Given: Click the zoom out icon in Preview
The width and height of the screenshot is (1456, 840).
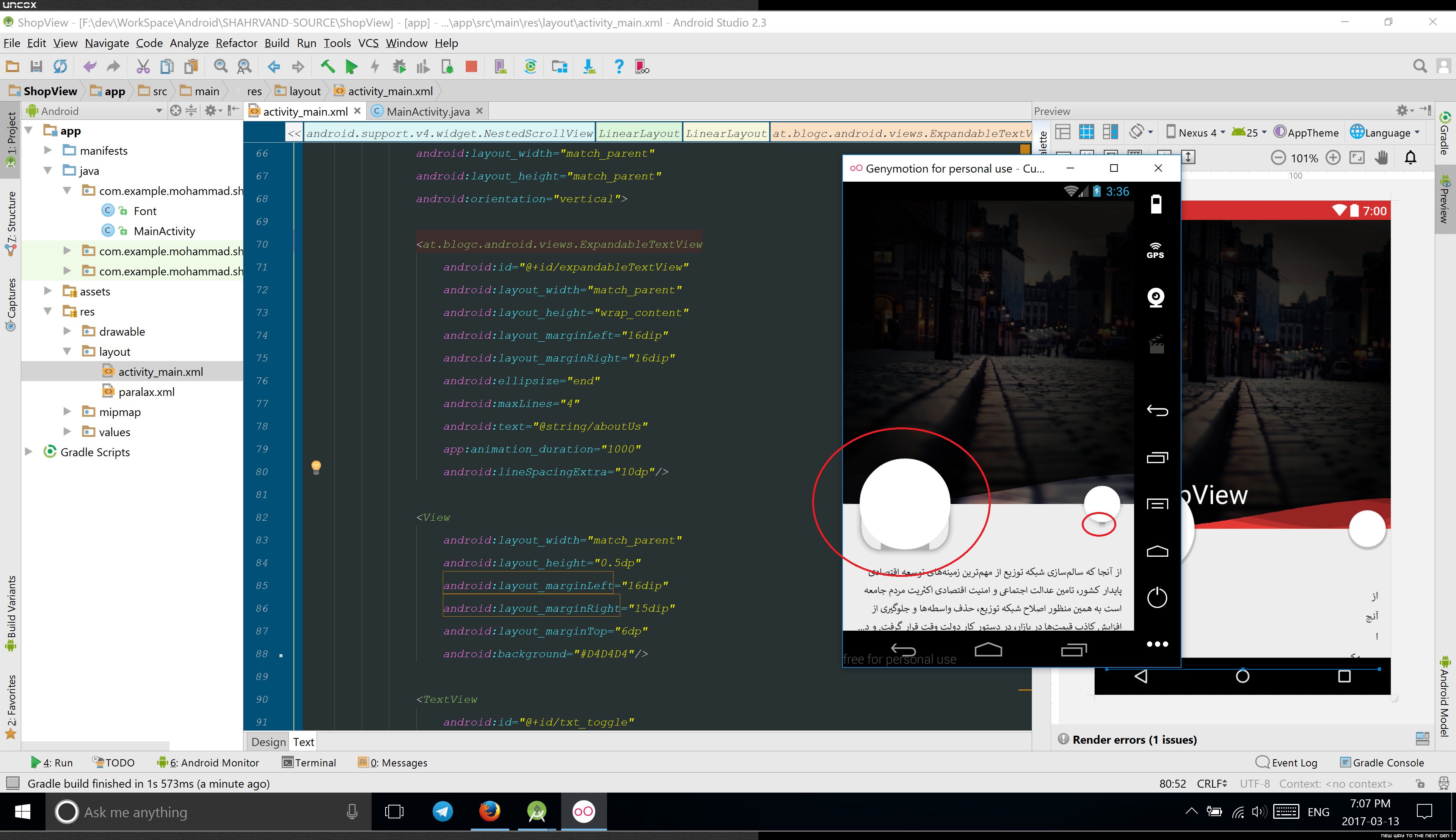Looking at the screenshot, I should pyautogui.click(x=1278, y=157).
